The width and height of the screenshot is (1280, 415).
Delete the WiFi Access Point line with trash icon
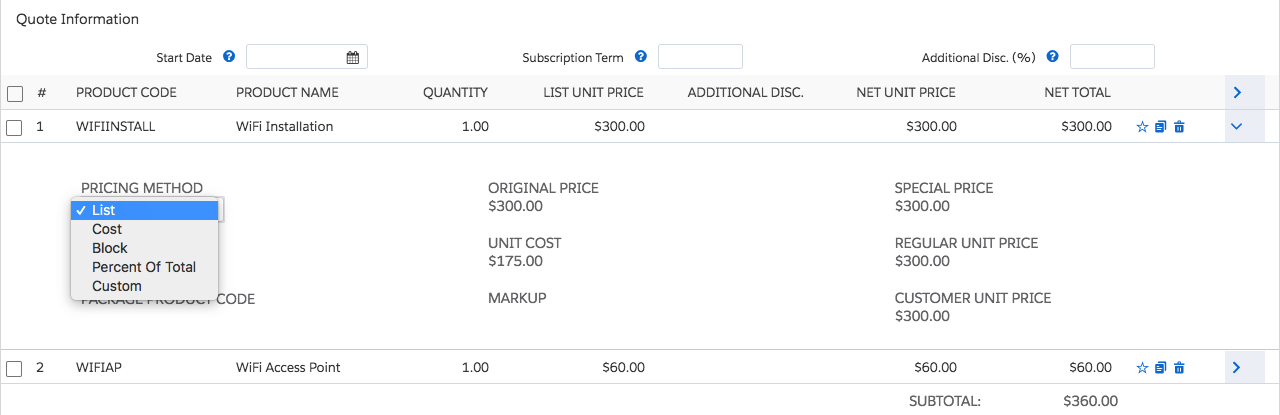1179,368
